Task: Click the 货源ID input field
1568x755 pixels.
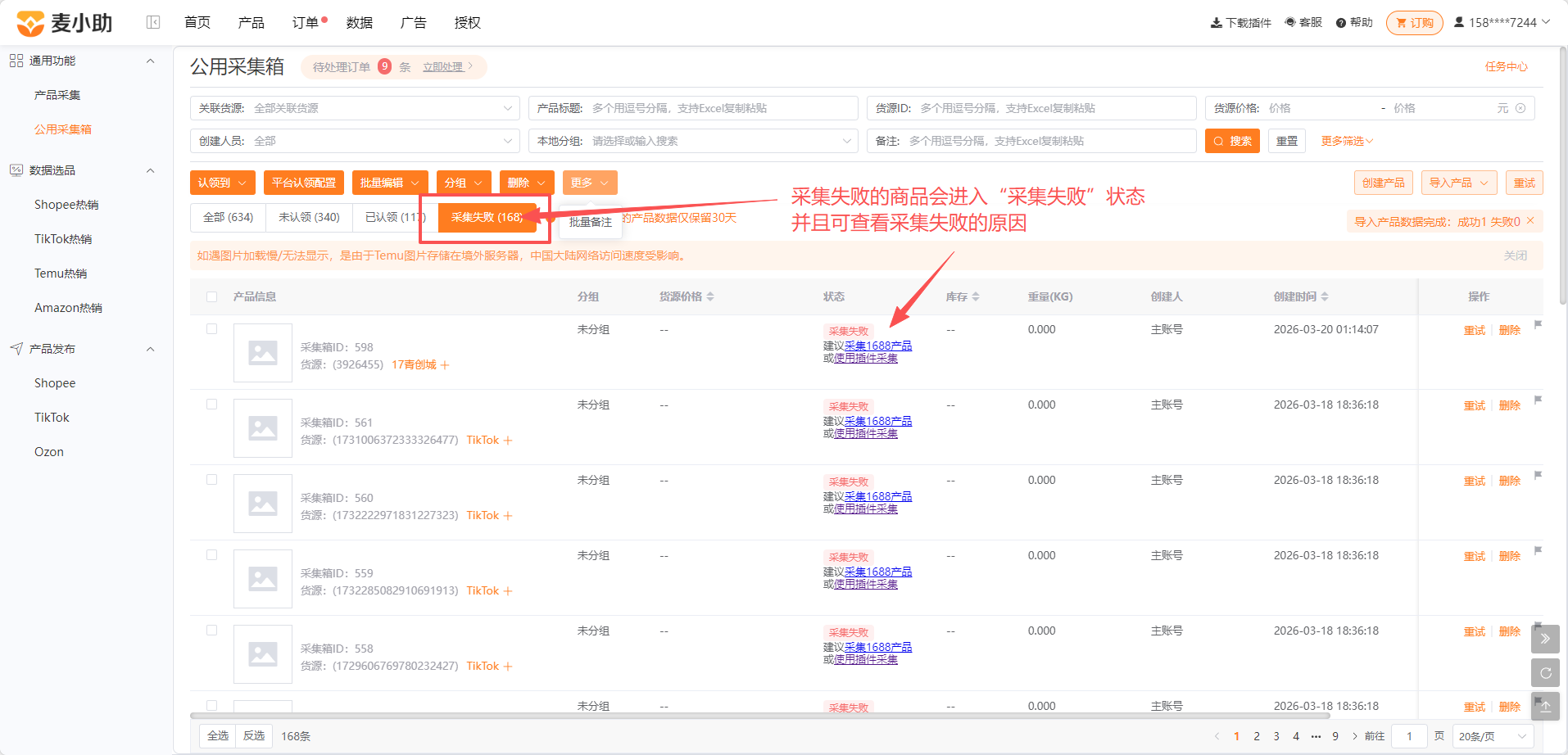Action: click(1031, 108)
